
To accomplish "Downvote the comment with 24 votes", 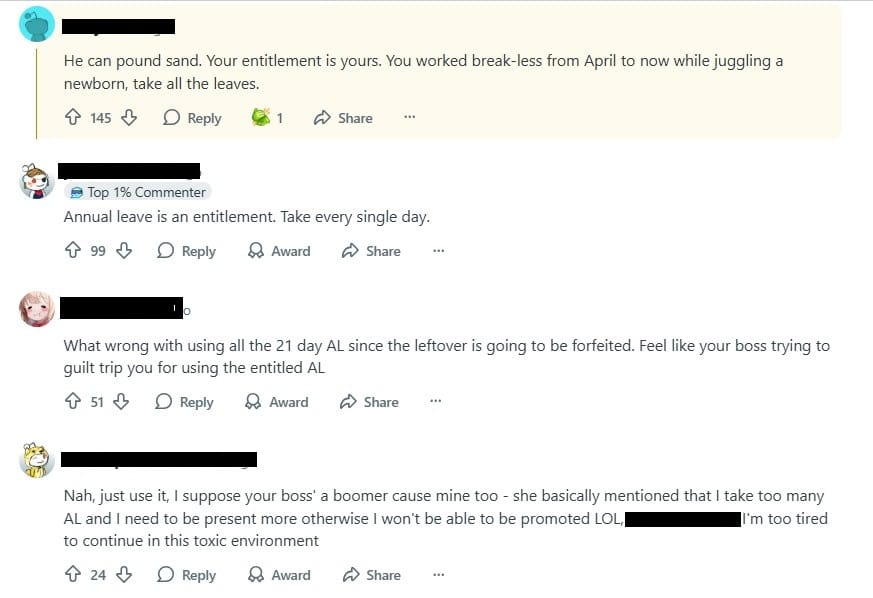I will coord(124,575).
